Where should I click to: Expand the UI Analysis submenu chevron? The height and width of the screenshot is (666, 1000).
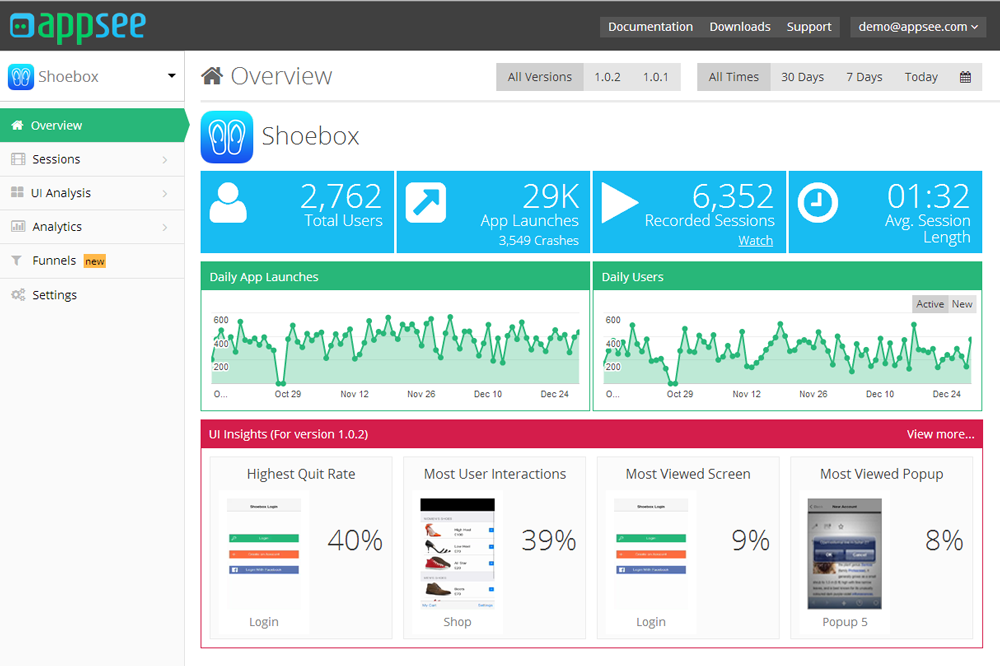click(x=165, y=193)
